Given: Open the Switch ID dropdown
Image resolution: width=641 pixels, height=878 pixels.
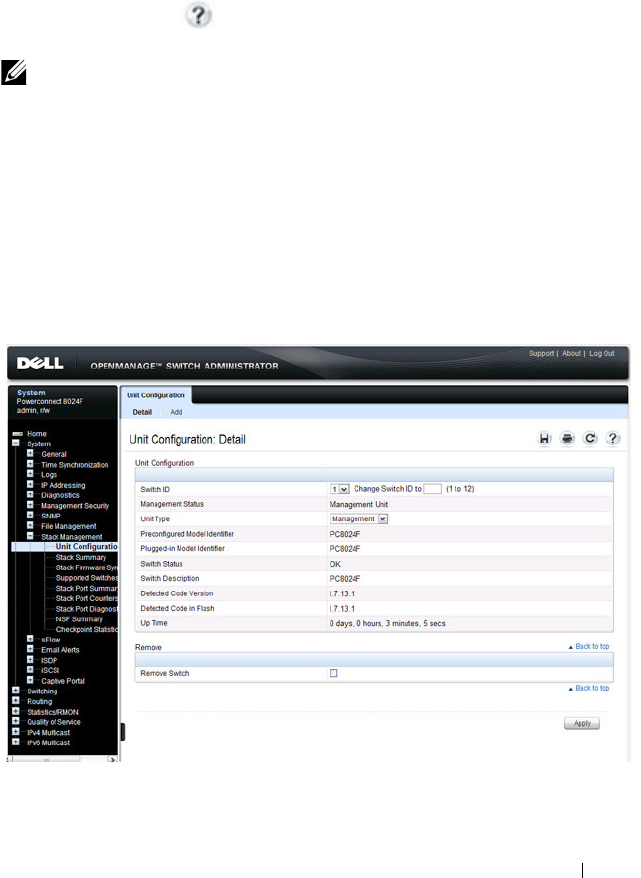Looking at the screenshot, I should 339,489.
